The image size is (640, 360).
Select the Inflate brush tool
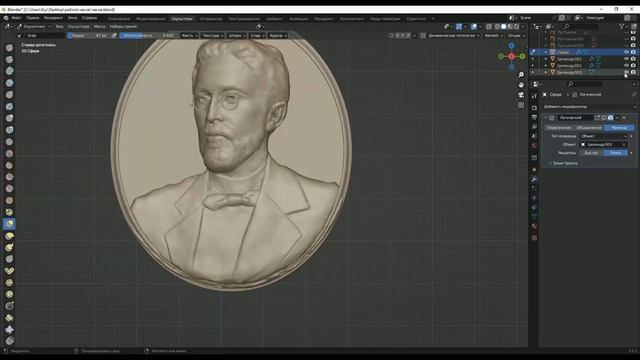tap(9, 118)
